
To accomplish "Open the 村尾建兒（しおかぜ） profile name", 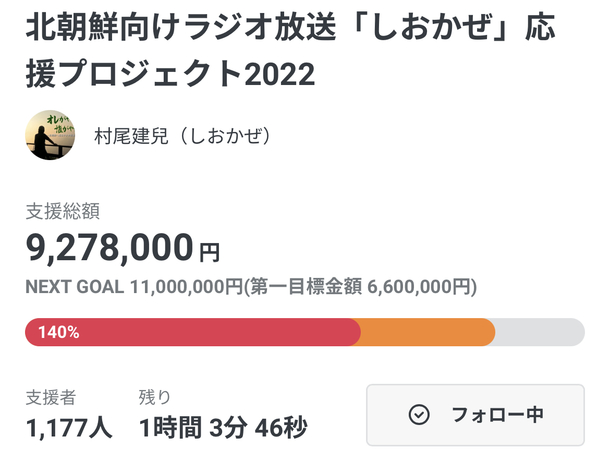I will (x=183, y=135).
